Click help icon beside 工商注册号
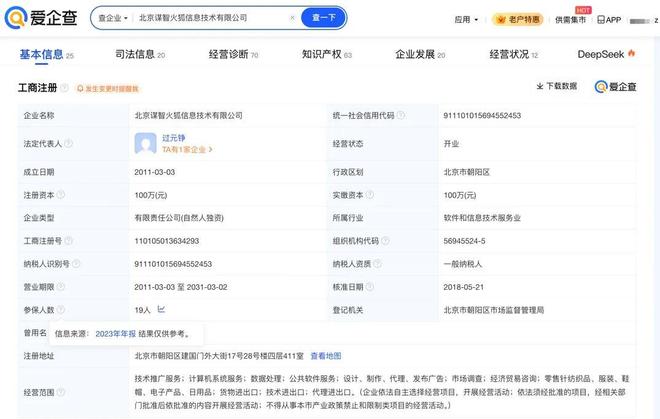This screenshot has width=660, height=419. (69, 240)
